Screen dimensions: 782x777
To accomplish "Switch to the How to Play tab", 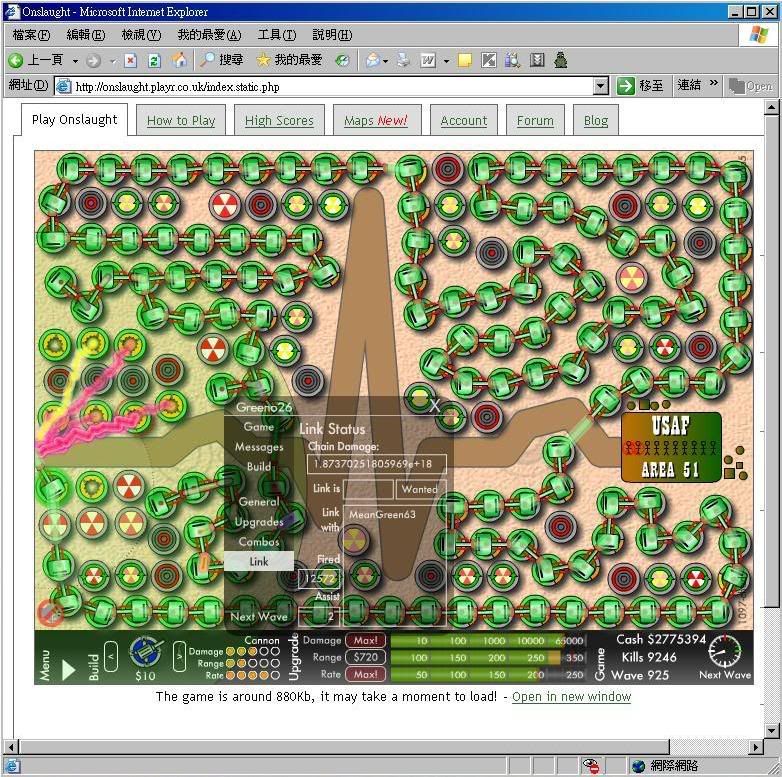I will click(x=181, y=120).
